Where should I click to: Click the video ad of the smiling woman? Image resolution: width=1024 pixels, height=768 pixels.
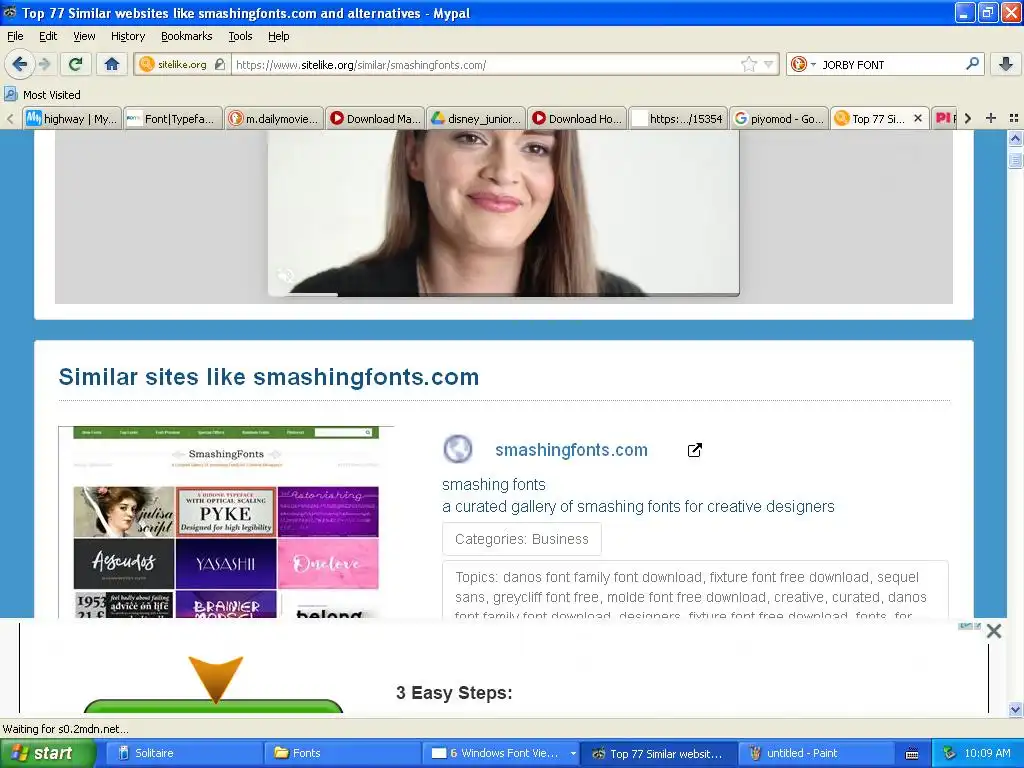click(x=504, y=213)
